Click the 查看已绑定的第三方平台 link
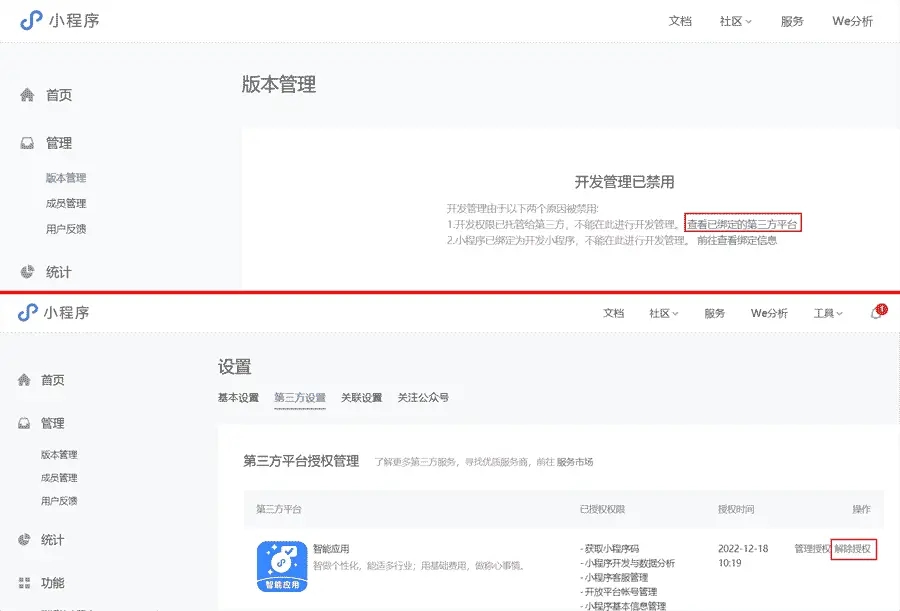The image size is (900, 611). [x=742, y=225]
